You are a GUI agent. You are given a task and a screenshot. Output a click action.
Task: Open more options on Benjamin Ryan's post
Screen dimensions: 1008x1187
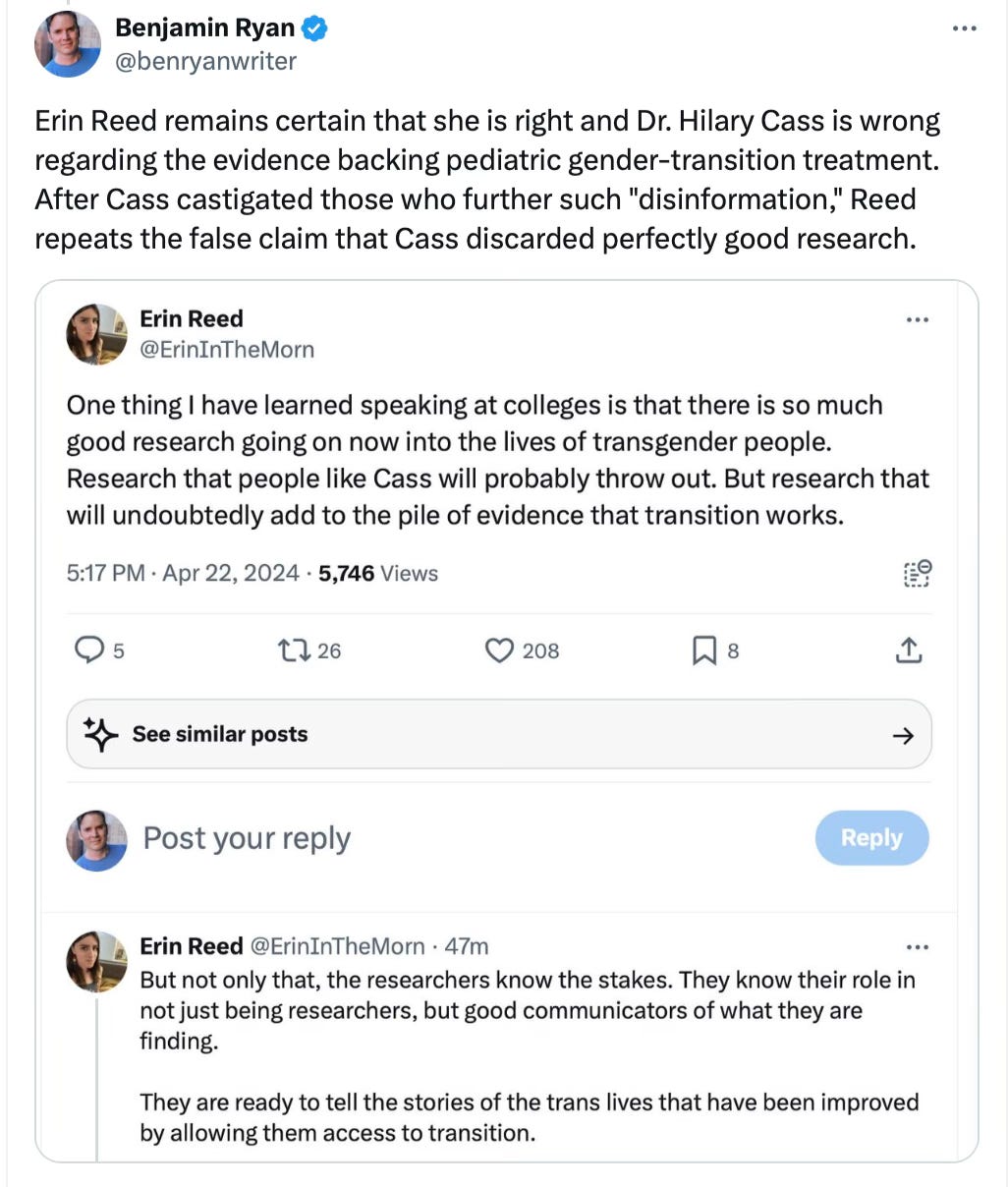tap(965, 28)
